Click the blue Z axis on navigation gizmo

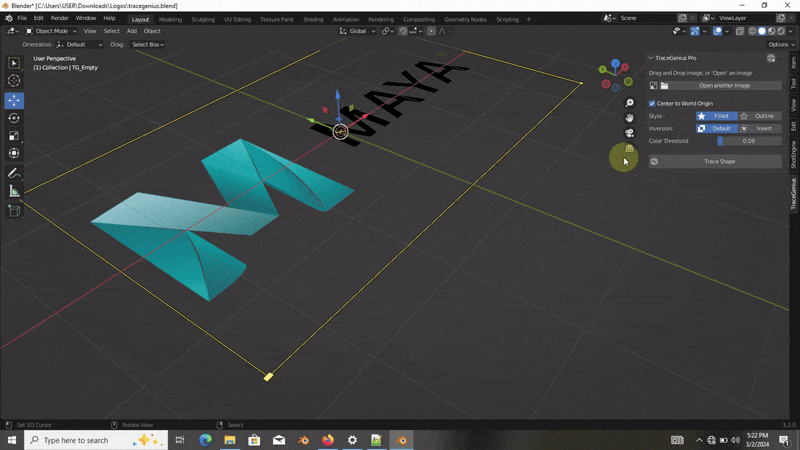click(x=616, y=63)
